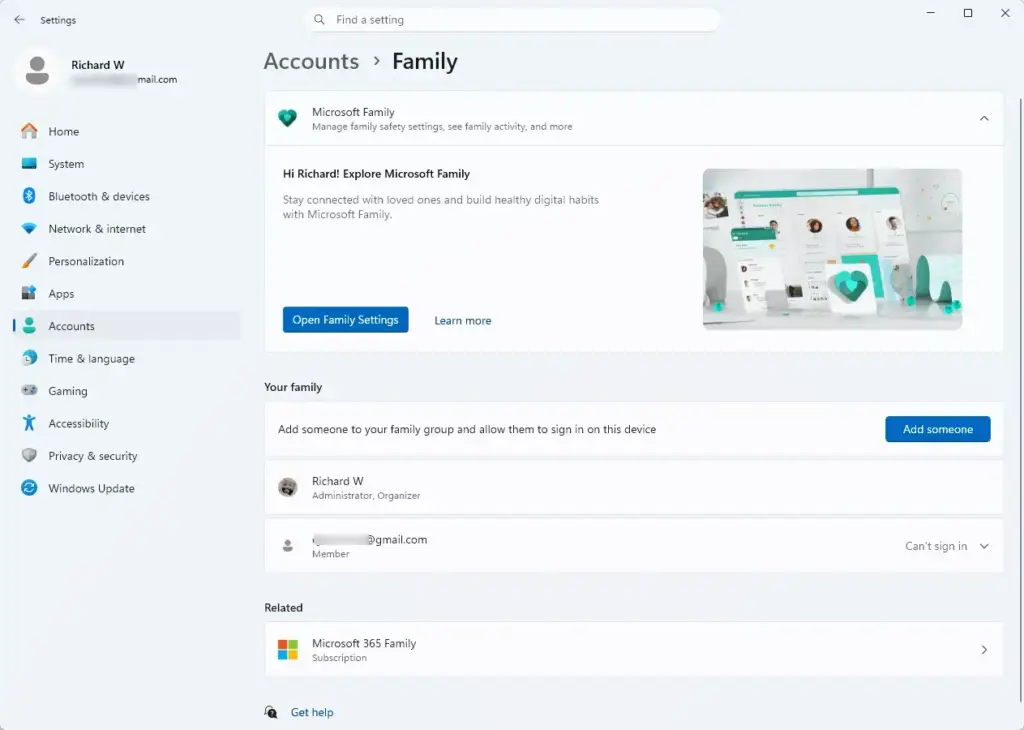
Task: Click the Accounts person icon
Action: (x=29, y=326)
